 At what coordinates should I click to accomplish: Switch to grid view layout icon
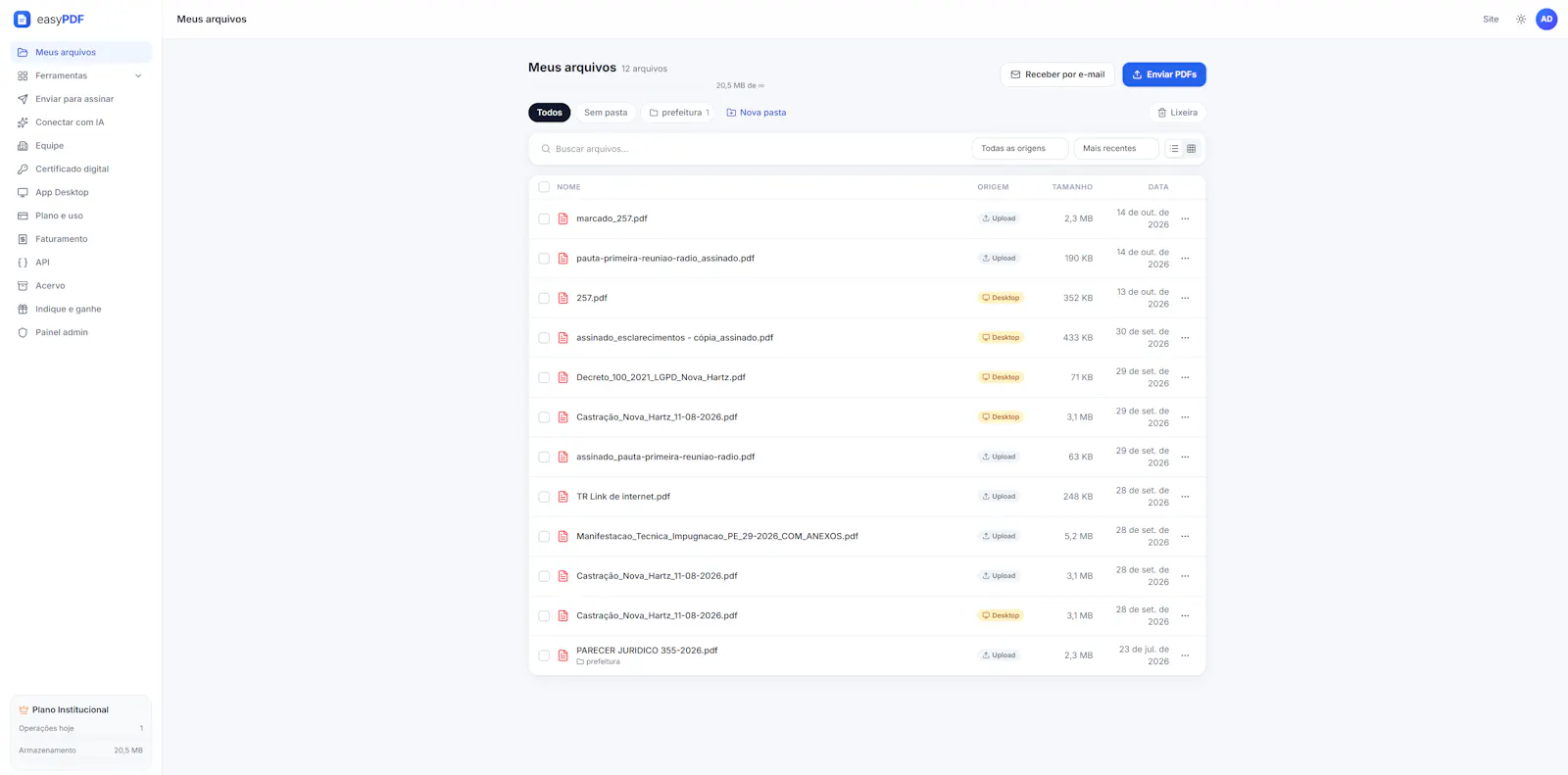click(1192, 149)
